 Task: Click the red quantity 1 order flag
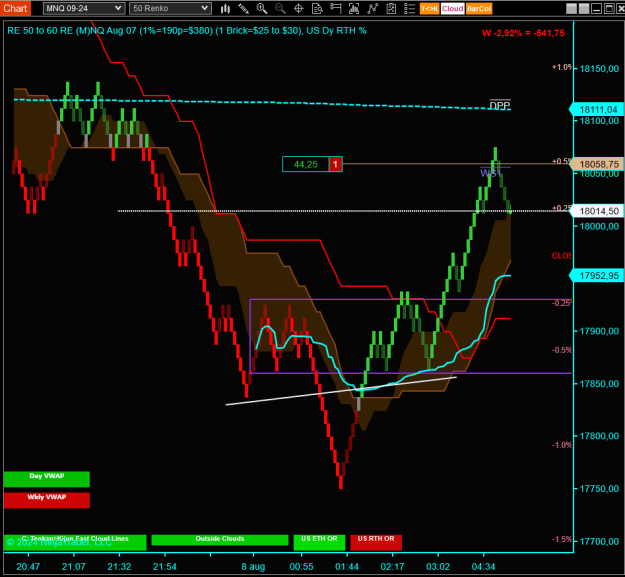tap(336, 164)
